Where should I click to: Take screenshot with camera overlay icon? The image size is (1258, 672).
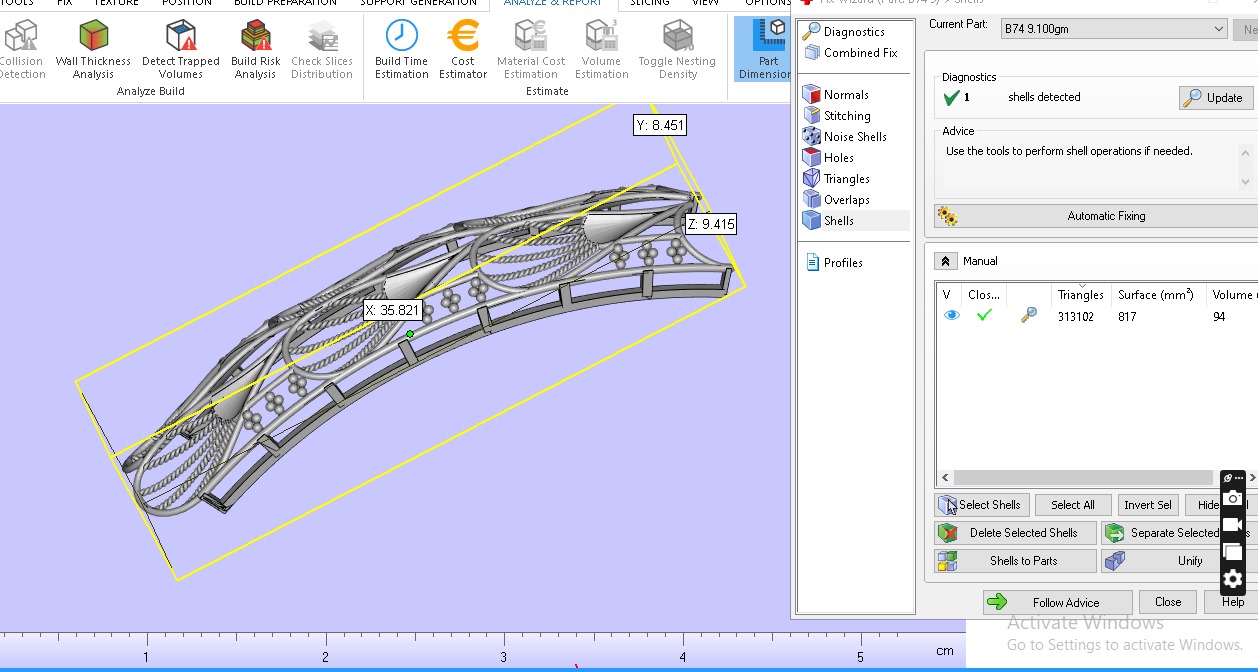(1233, 499)
